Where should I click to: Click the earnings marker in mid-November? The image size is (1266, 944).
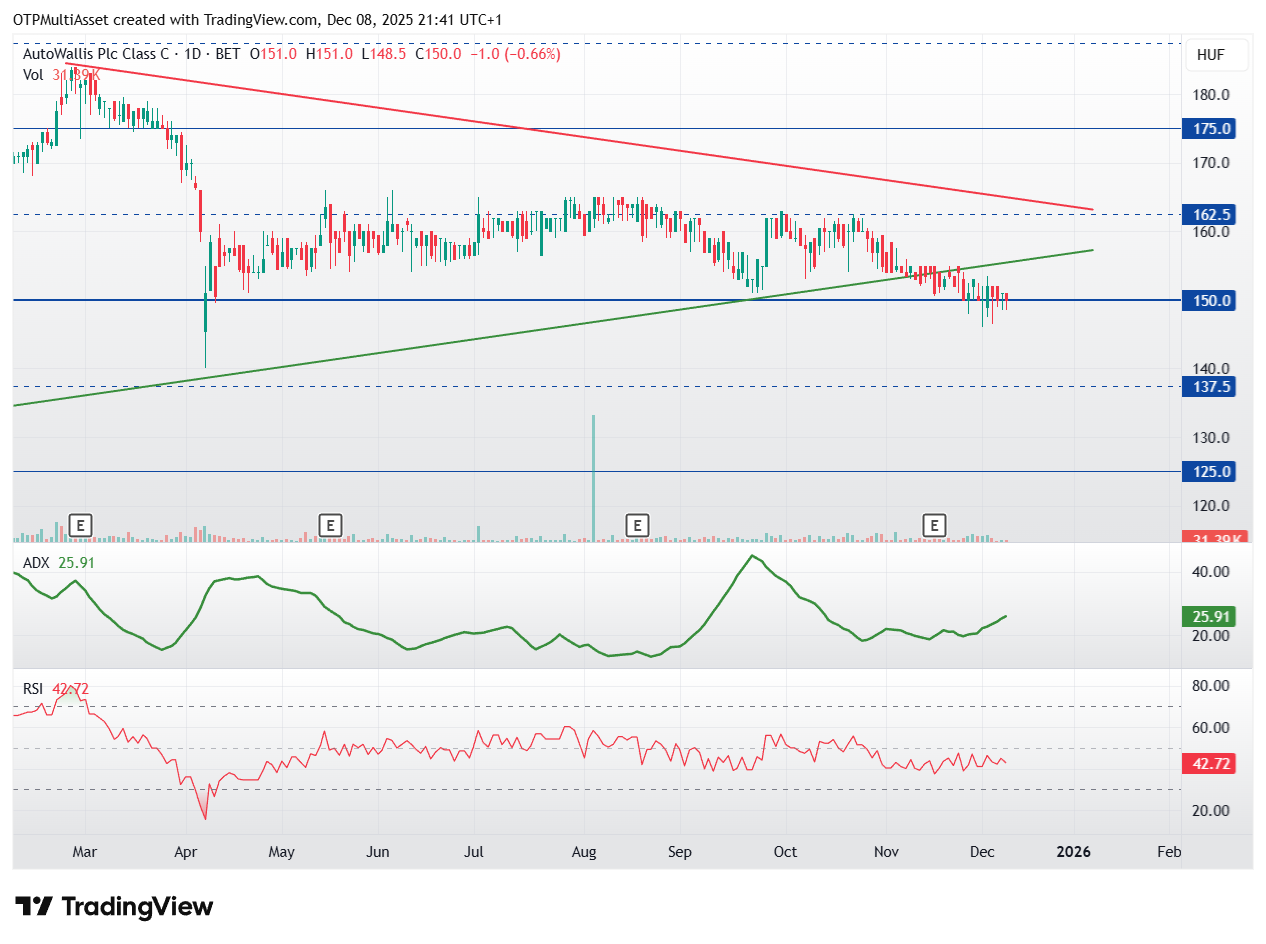tap(934, 525)
